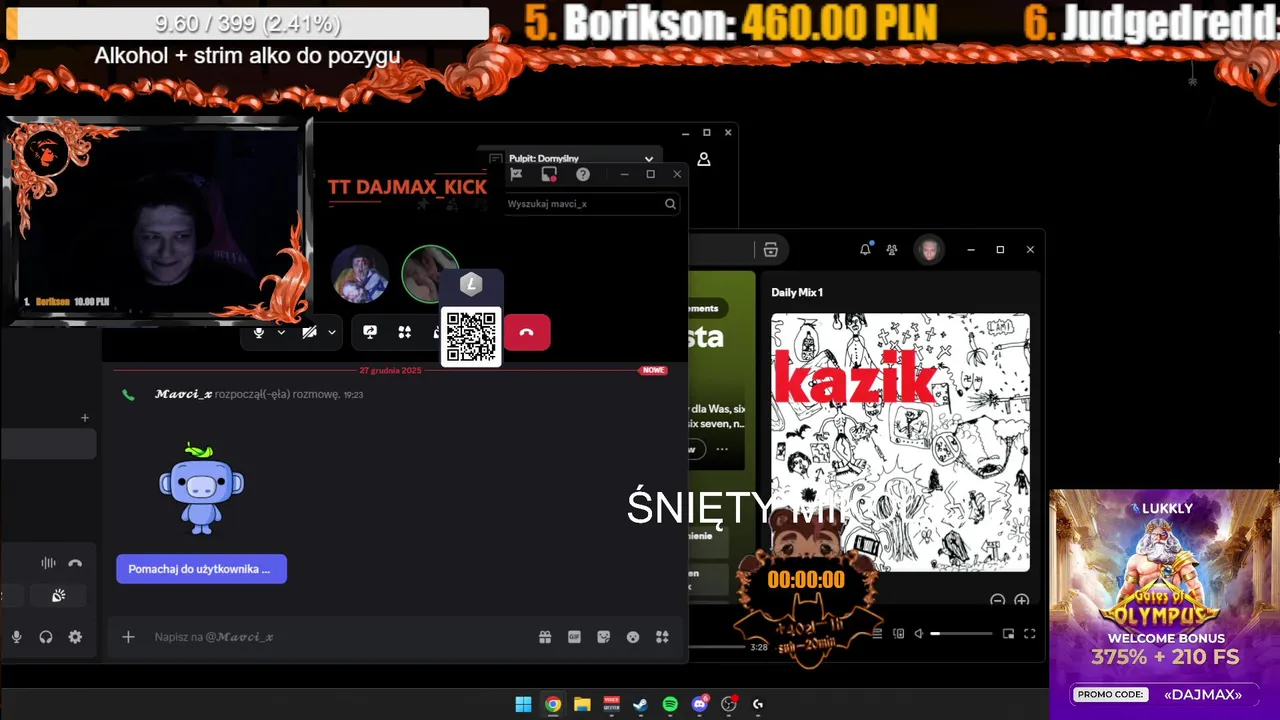This screenshot has width=1280, height=720.
Task: Open the soundboard icon in voice panel
Action: point(59,596)
